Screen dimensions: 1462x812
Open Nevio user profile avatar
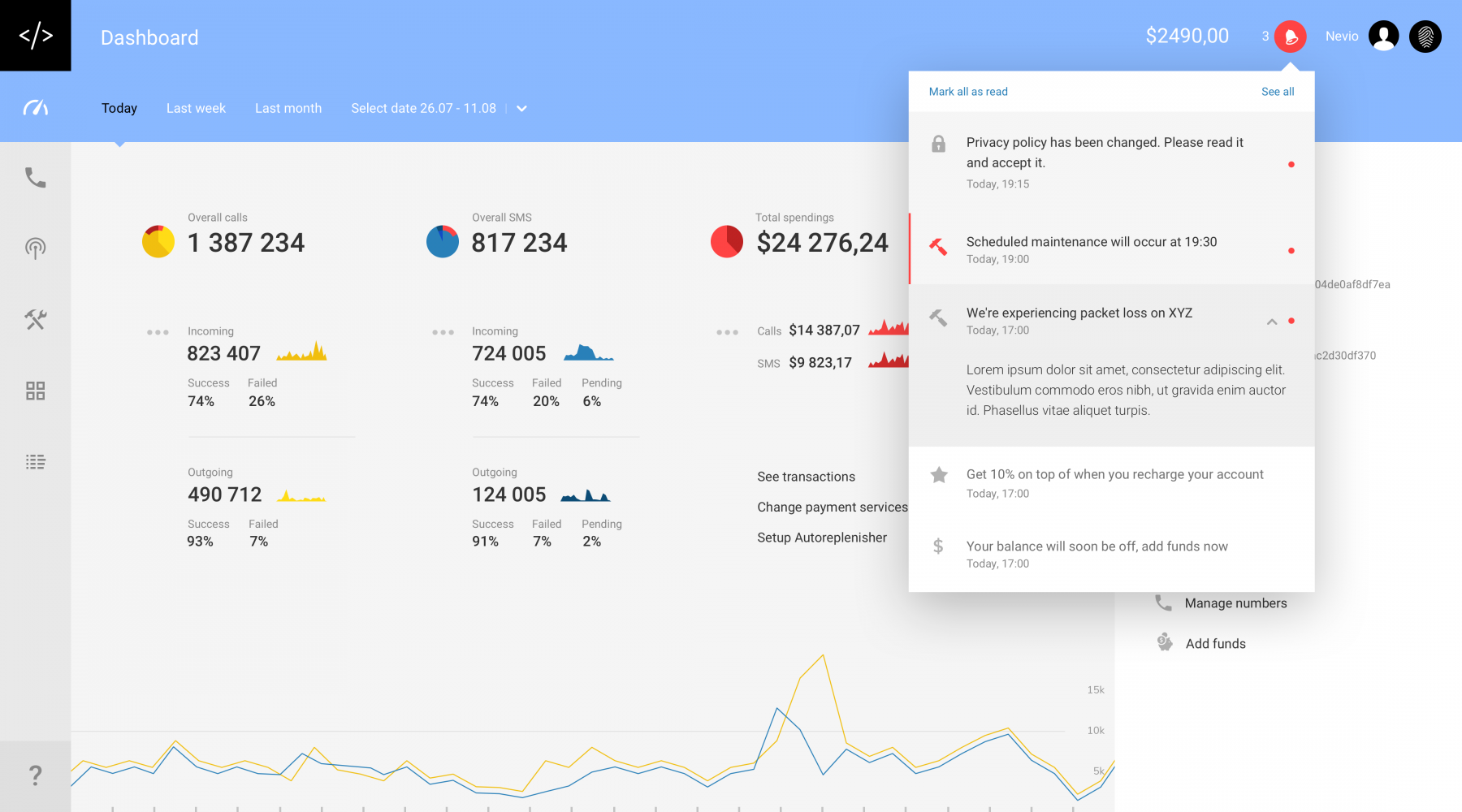coord(1383,37)
